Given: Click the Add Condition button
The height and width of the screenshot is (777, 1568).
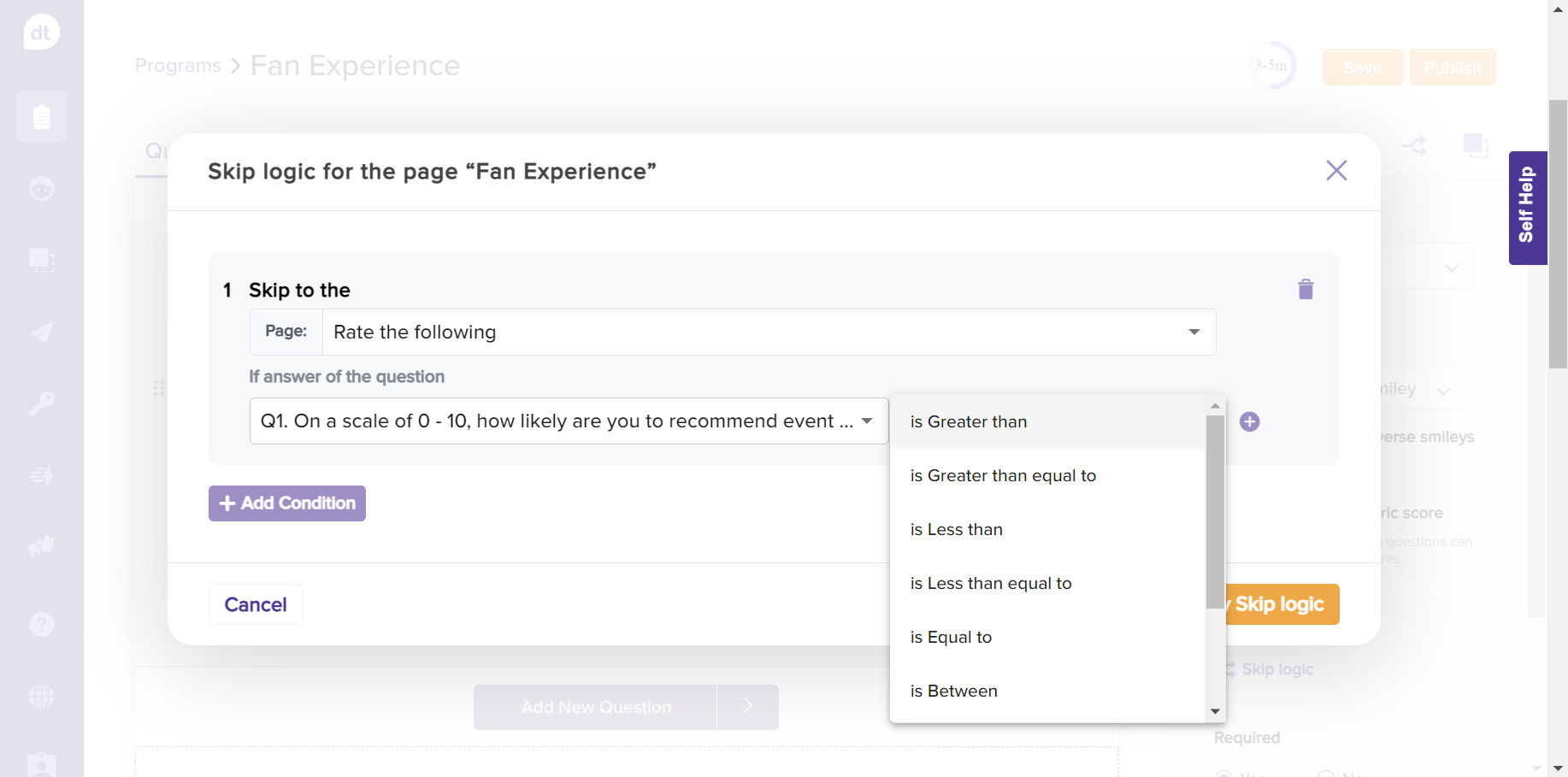Looking at the screenshot, I should click(287, 503).
